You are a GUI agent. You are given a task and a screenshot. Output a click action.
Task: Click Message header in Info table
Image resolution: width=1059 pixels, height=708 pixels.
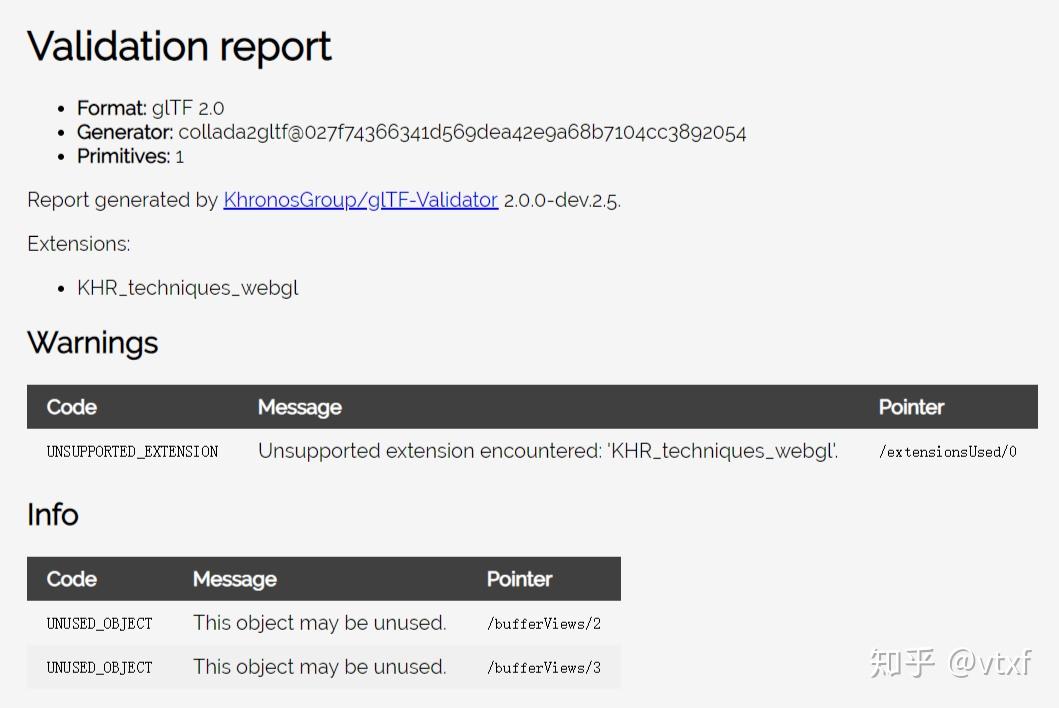click(x=235, y=579)
